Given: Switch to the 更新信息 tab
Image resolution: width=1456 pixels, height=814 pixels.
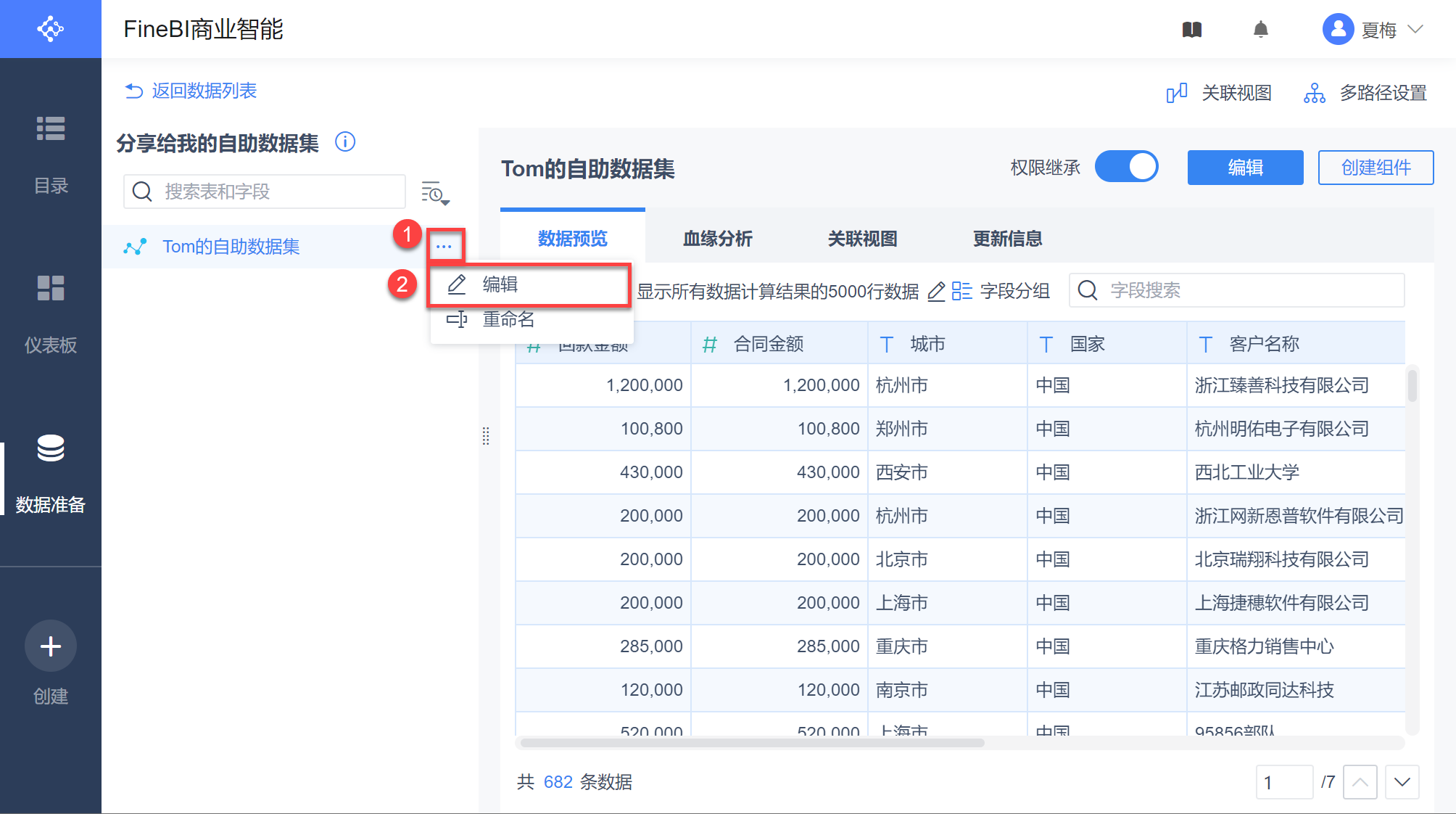Looking at the screenshot, I should click(x=1007, y=239).
